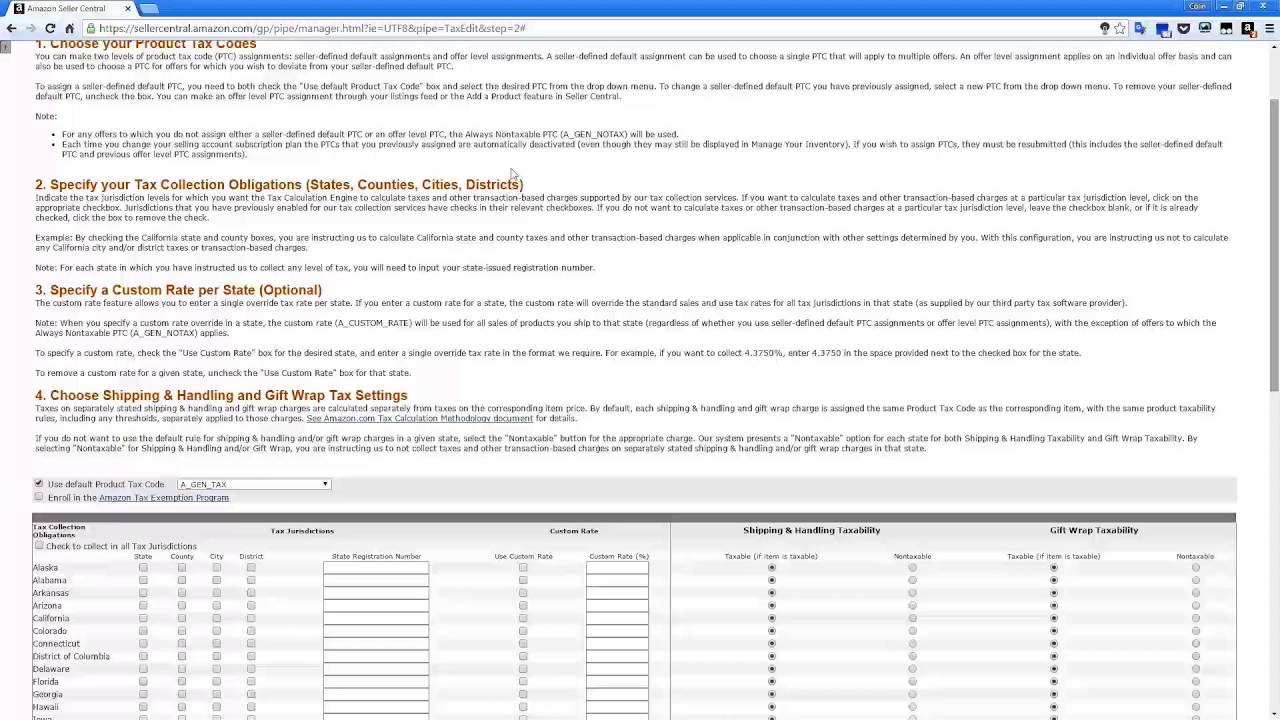Check the State box for Alaska
Viewport: 1280px width, 720px height.
143,567
